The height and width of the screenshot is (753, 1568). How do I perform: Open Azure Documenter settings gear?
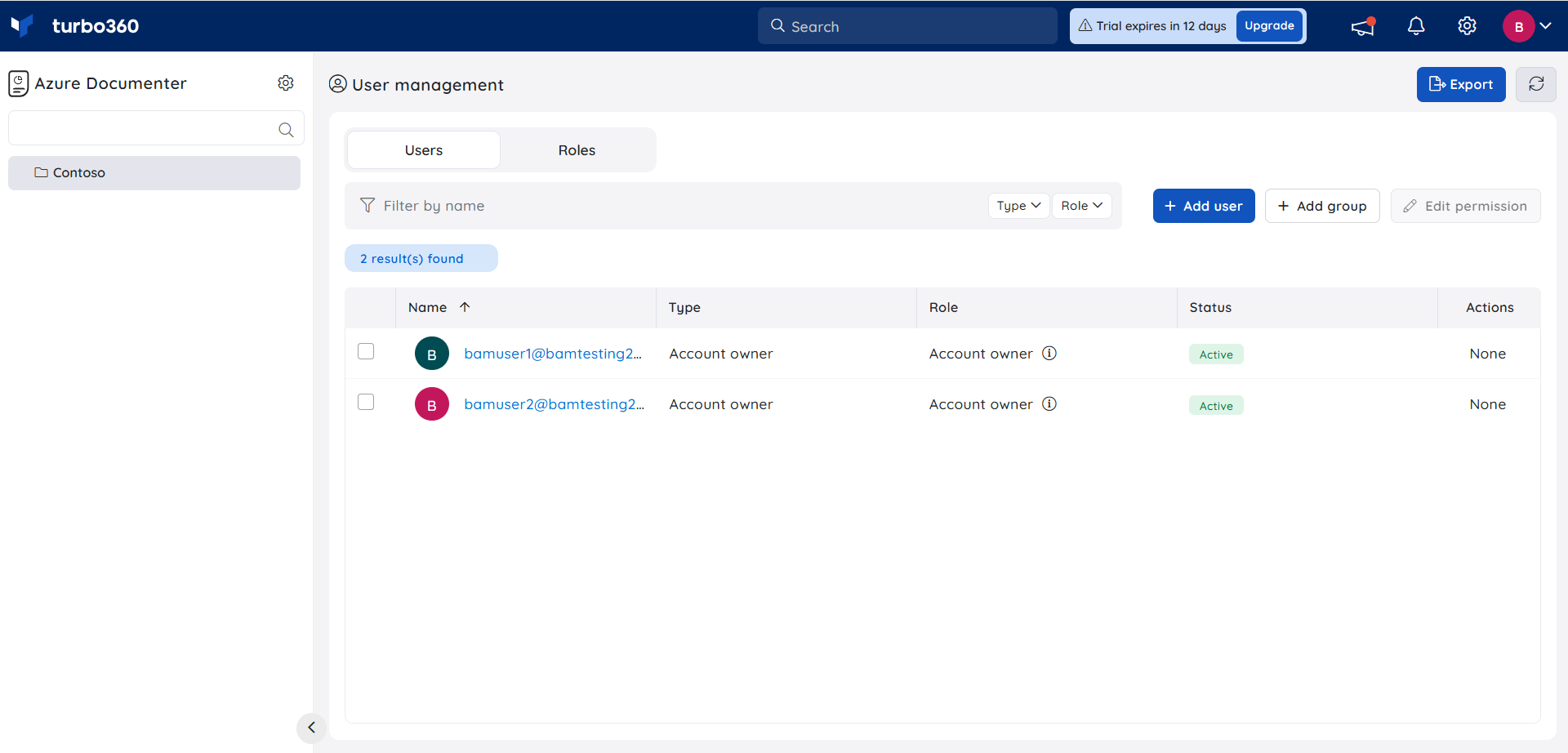coord(286,83)
